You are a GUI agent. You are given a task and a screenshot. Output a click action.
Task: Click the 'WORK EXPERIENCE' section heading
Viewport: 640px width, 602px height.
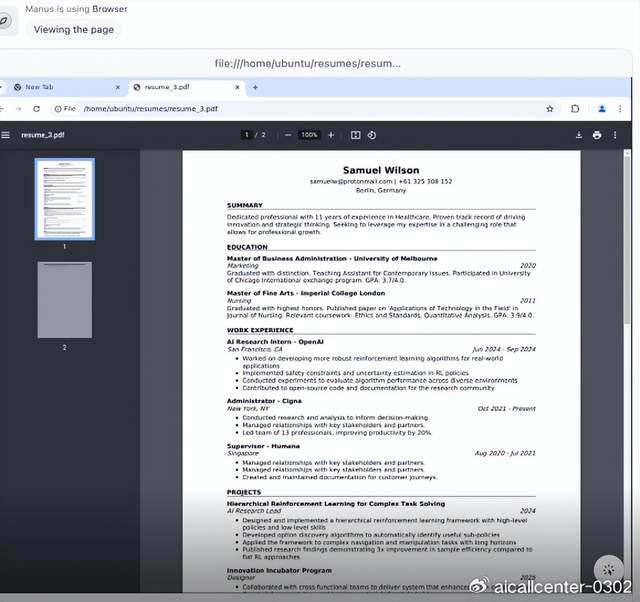(260, 330)
